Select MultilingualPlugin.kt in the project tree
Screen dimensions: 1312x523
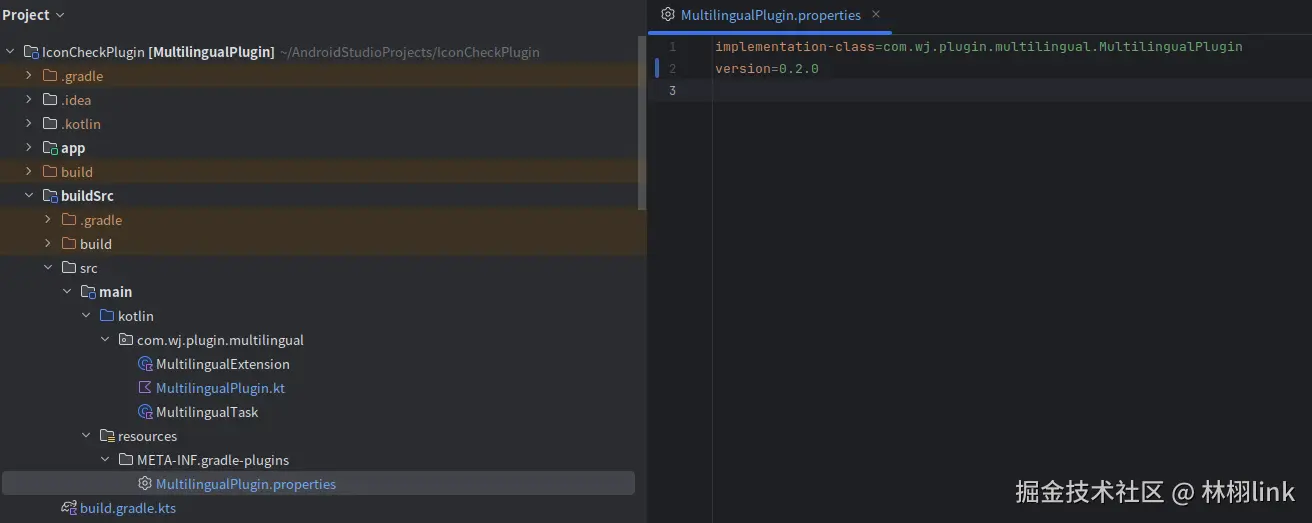pyautogui.click(x=221, y=388)
